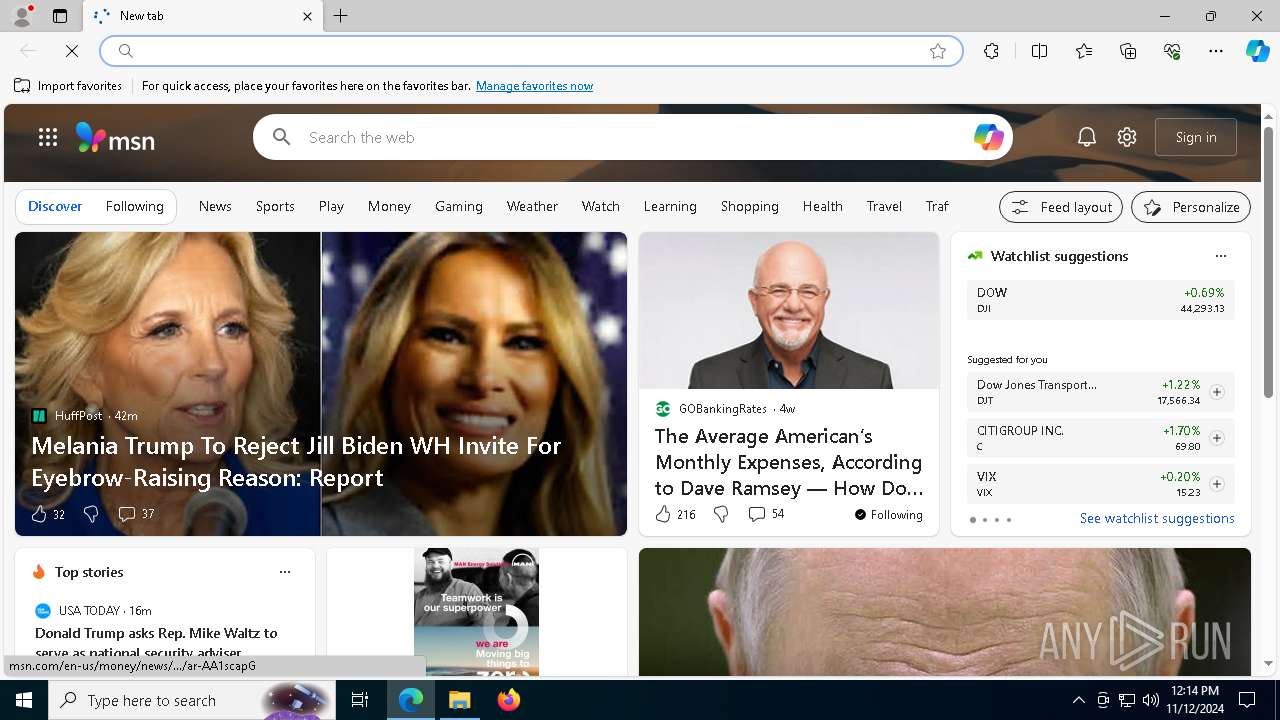This screenshot has width=1280, height=720.
Task: Stop loading the page
Action: pyautogui.click(x=72, y=51)
